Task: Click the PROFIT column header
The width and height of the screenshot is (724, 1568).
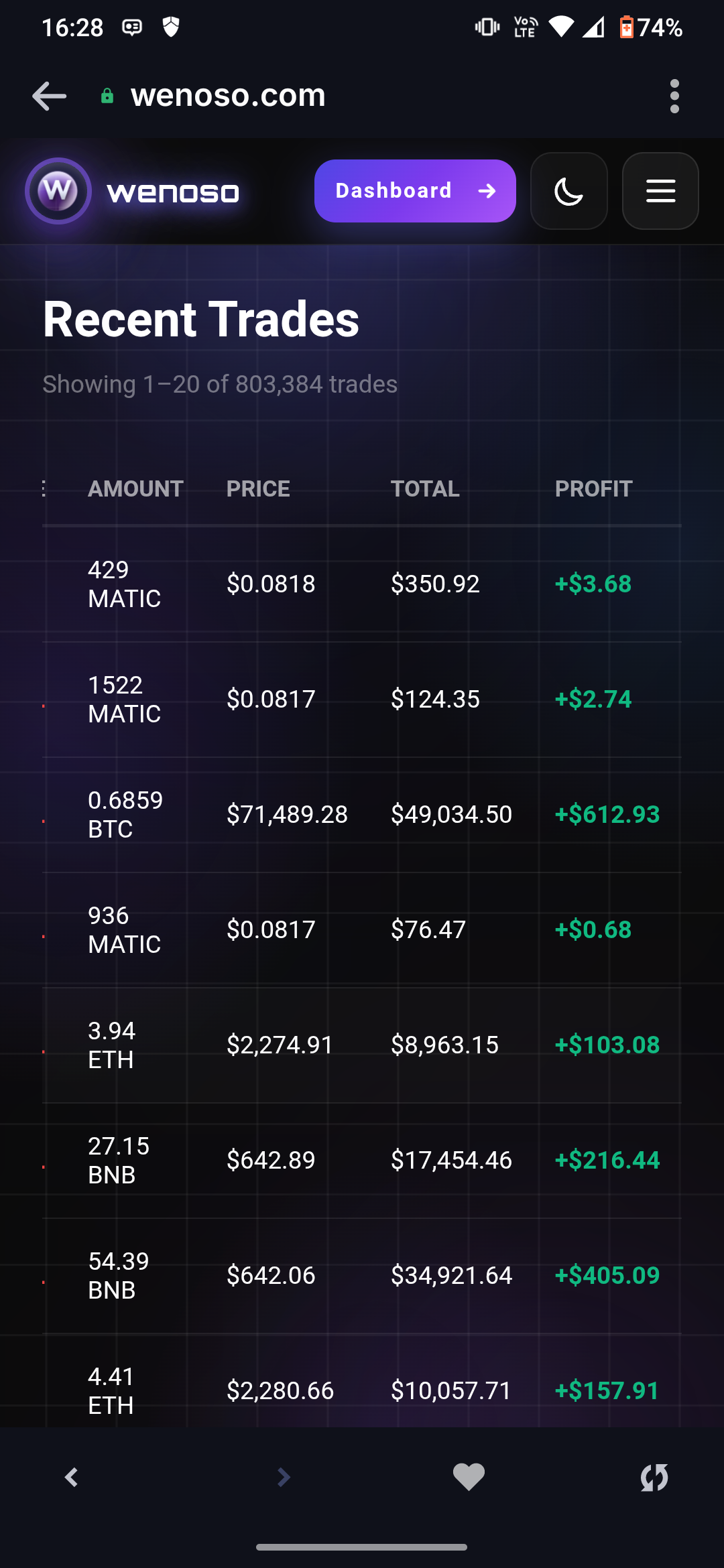Action: coord(593,489)
